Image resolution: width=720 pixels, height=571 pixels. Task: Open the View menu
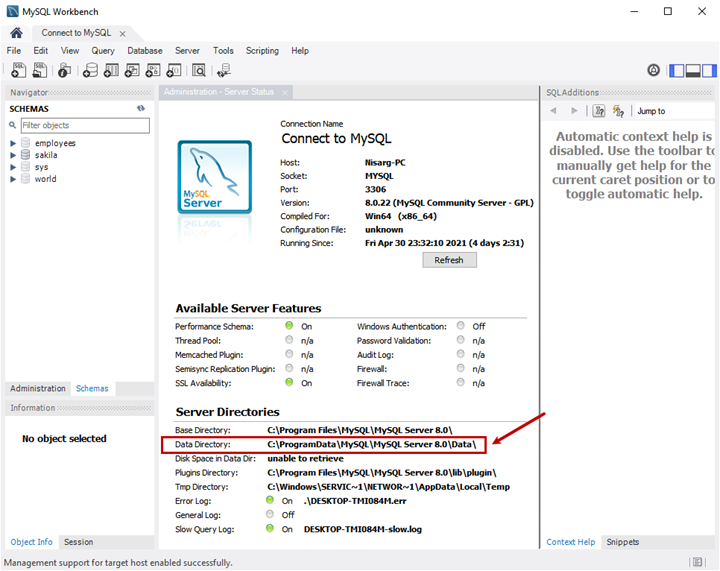[x=70, y=50]
